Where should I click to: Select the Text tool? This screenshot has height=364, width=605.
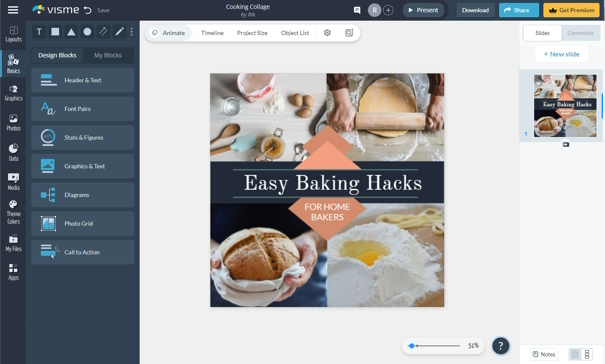pos(39,32)
